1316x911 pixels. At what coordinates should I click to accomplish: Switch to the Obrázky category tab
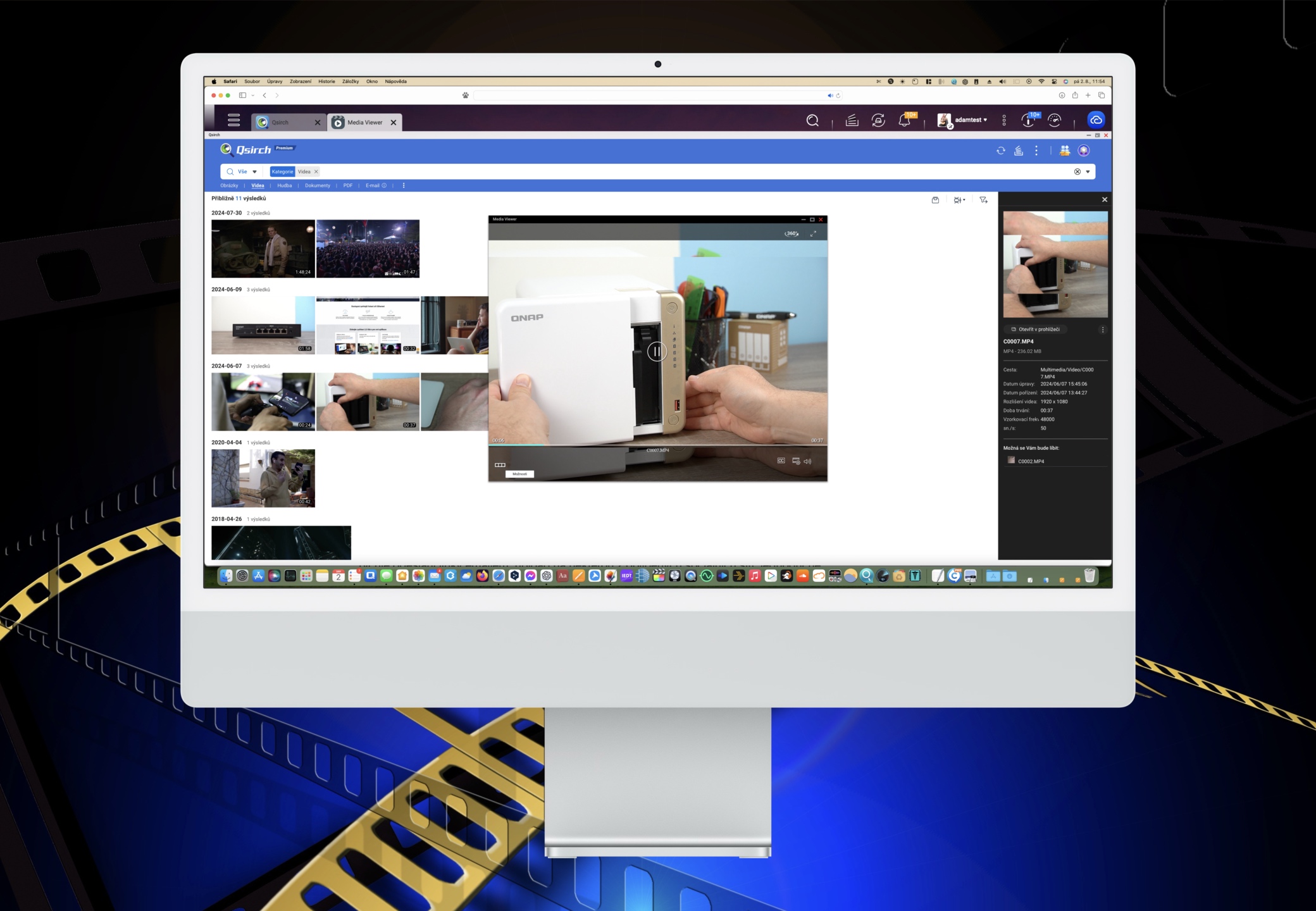point(229,185)
